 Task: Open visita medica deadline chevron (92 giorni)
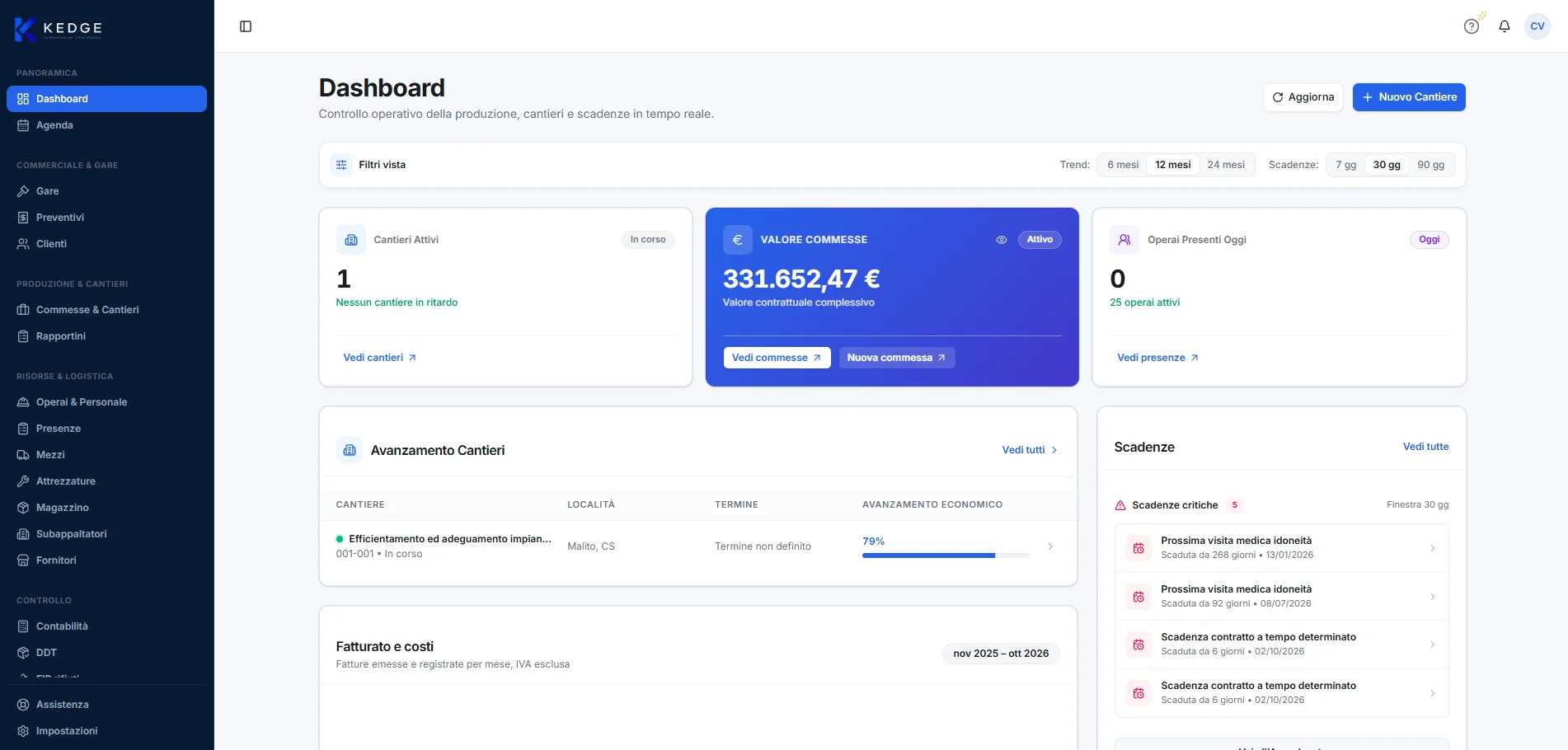point(1433,597)
